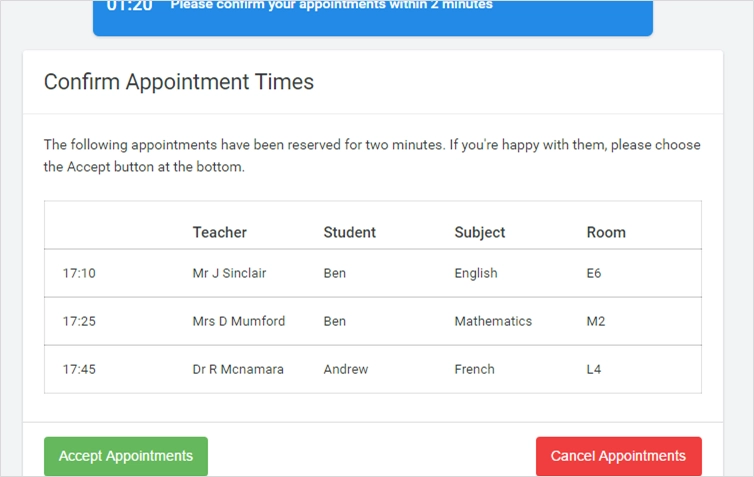Screen dimensions: 754x477
Task: Click the Confirm Appointment Times heading
Action: pos(179,82)
